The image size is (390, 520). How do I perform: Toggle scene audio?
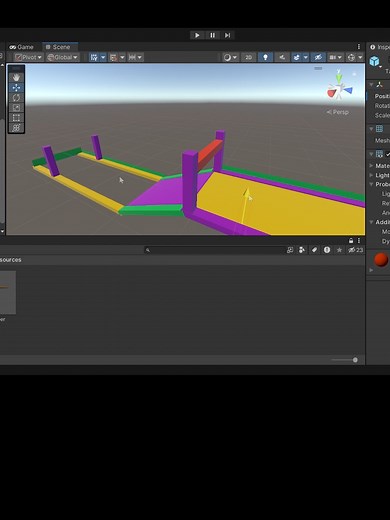(282, 57)
